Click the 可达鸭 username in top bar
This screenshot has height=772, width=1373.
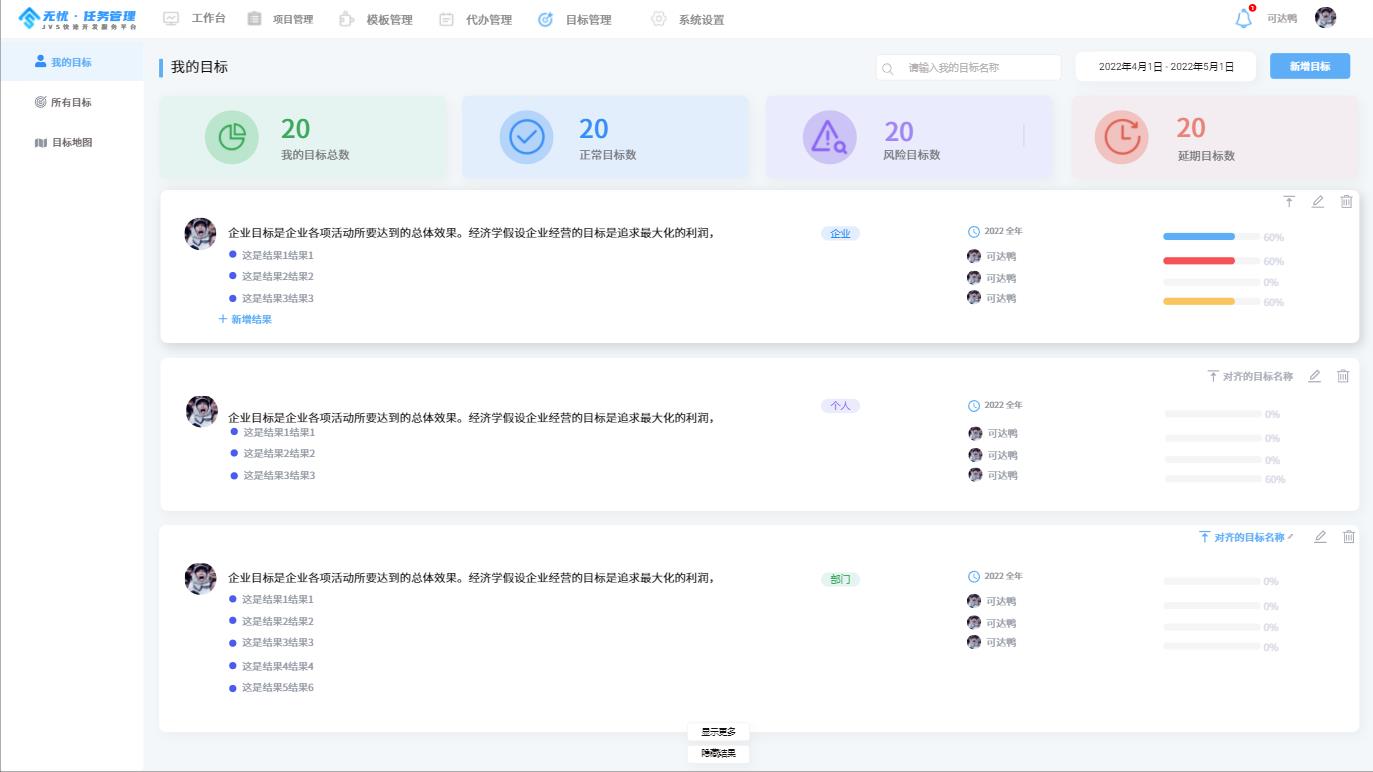click(x=1282, y=18)
